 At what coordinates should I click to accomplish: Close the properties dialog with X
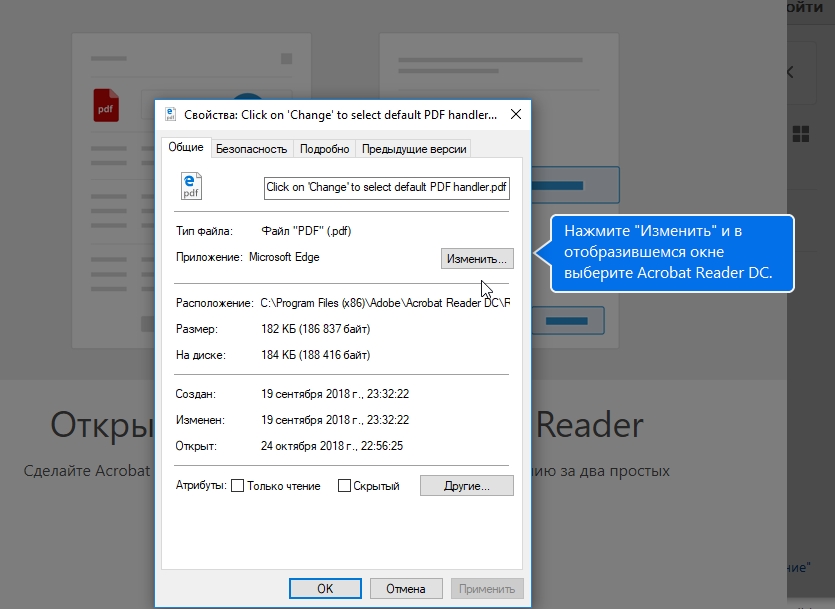(x=515, y=114)
